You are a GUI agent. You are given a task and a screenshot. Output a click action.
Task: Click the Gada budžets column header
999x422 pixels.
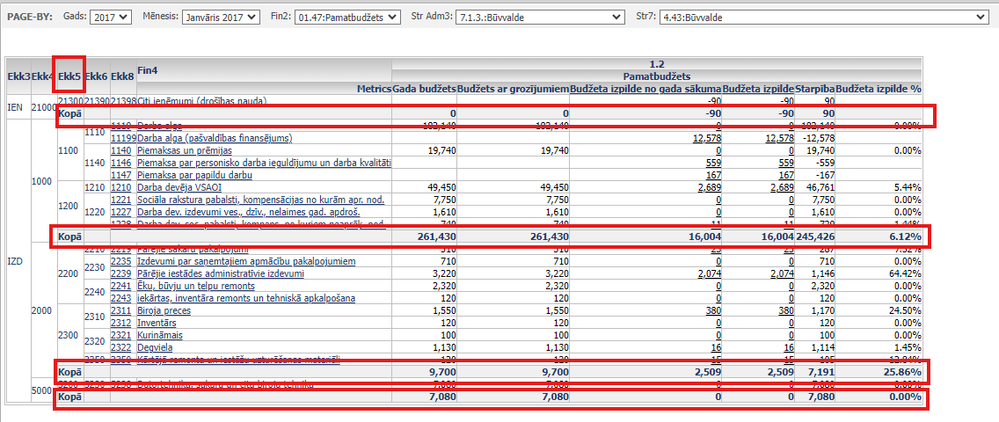(x=424, y=89)
